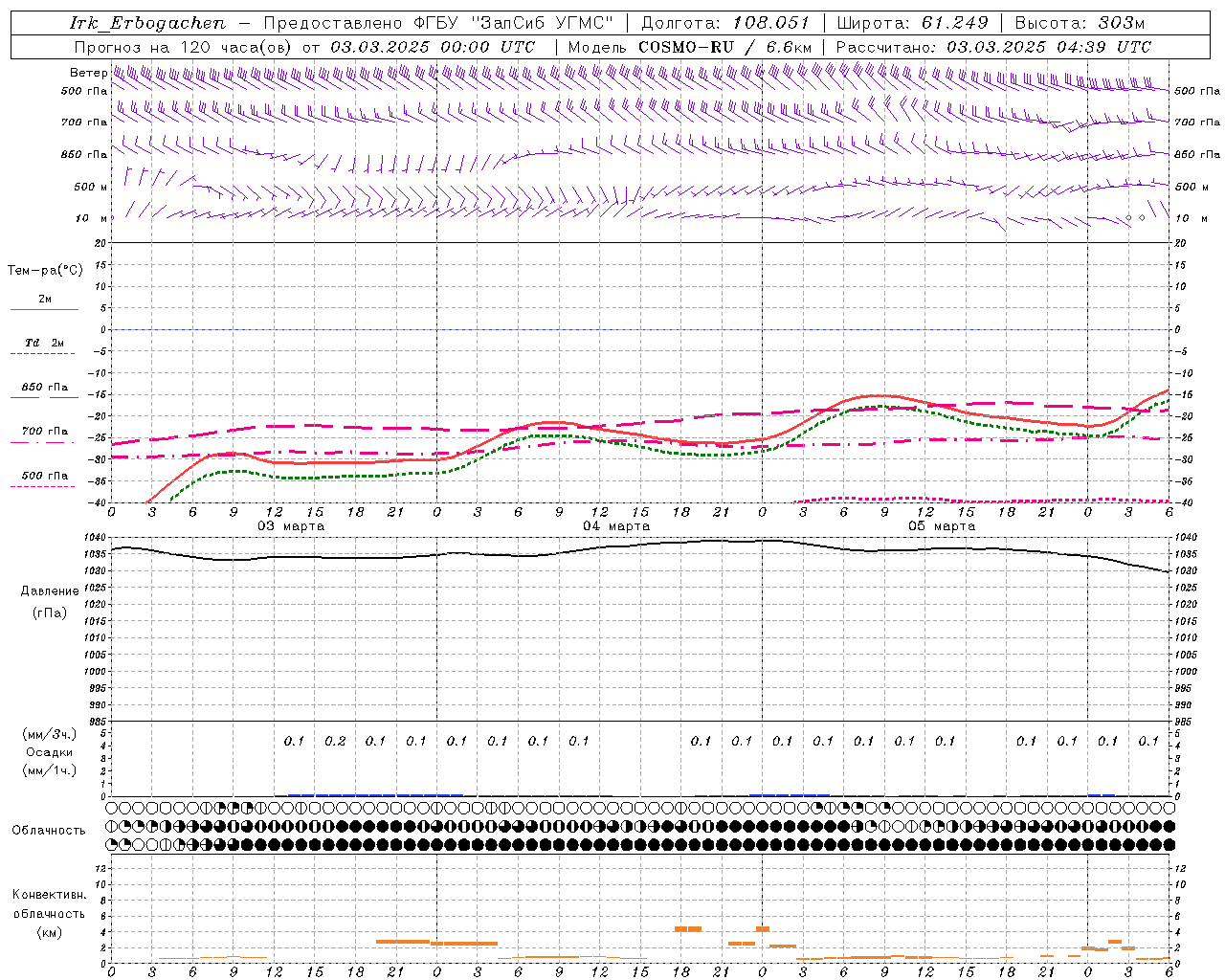The width and height of the screenshot is (1225, 980).
Task: Click 'Предоставлено ФГБУ "ЗапСиб УГМС"' provider text
Action: 438,23
